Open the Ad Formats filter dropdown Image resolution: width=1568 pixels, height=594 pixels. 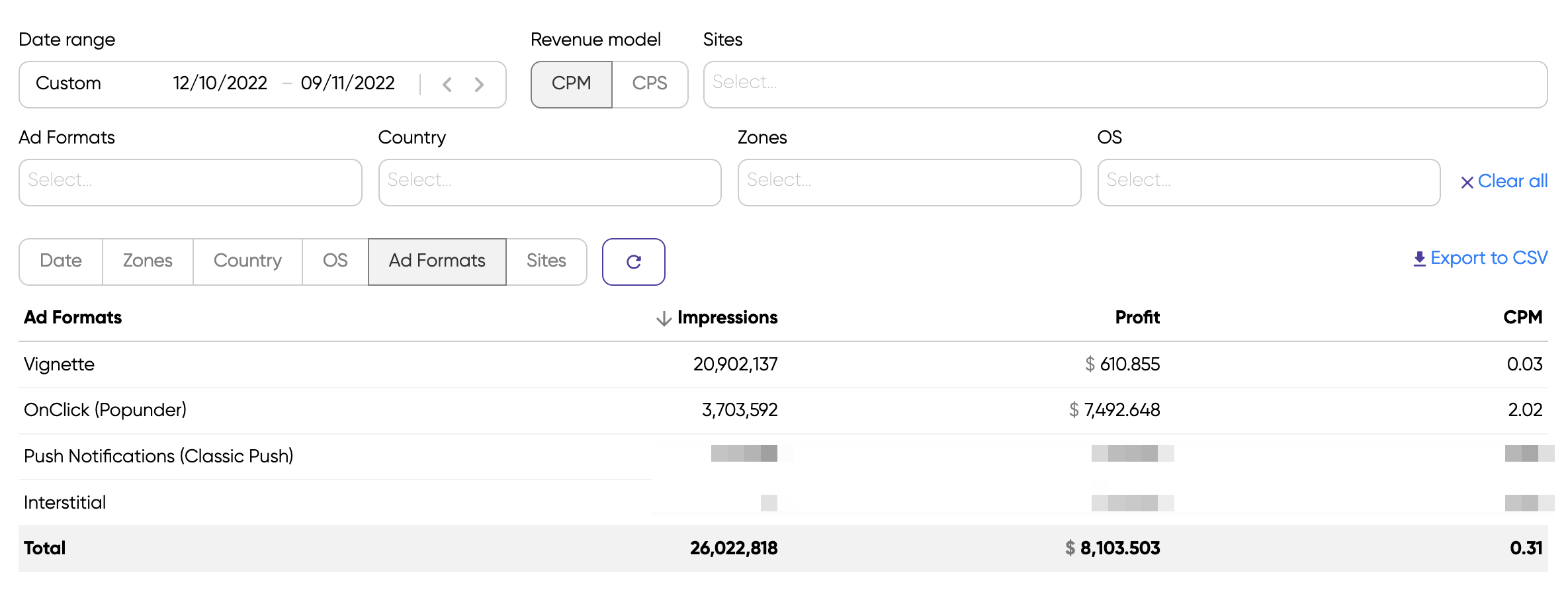(x=190, y=182)
